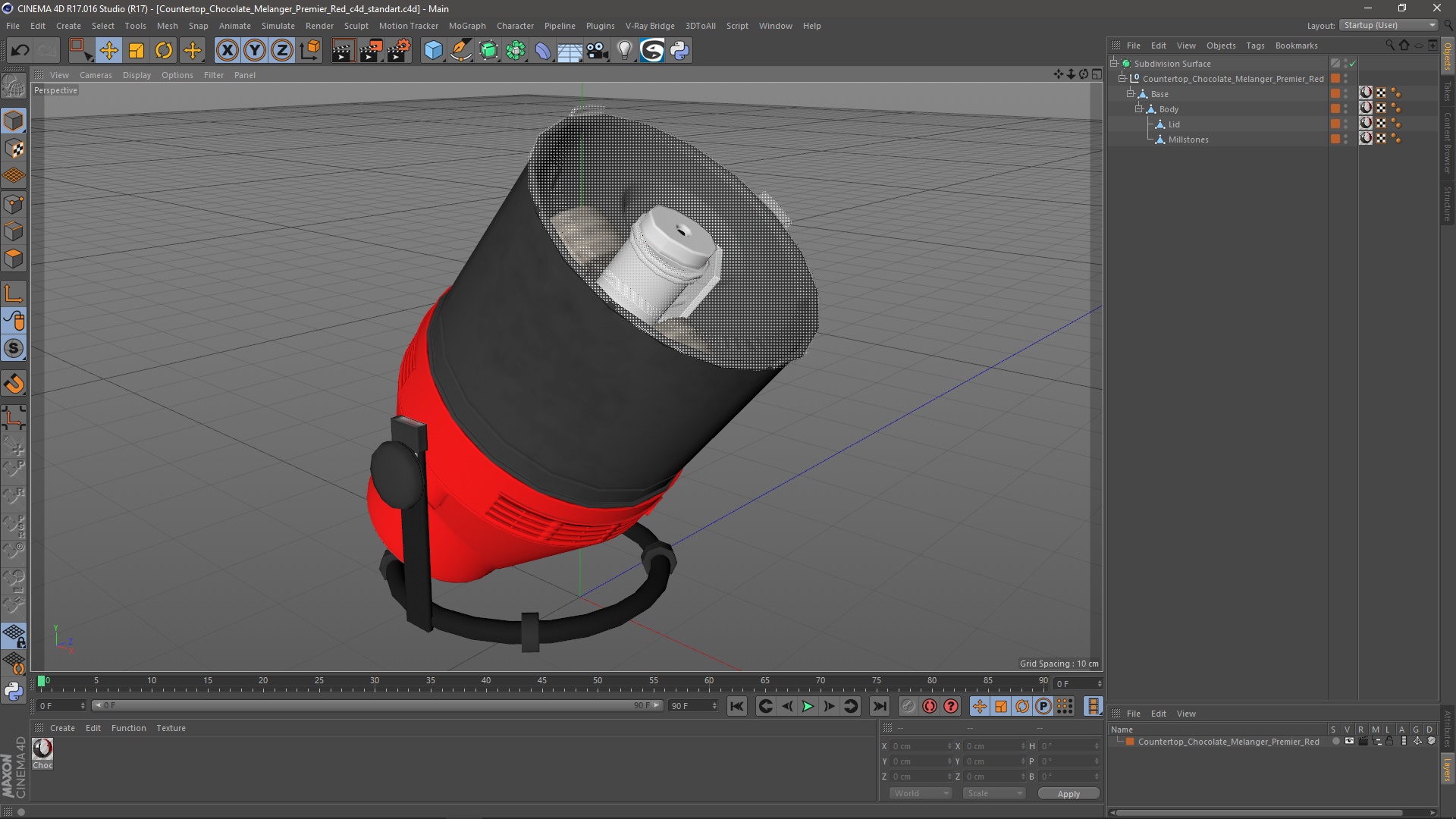The height and width of the screenshot is (819, 1456).
Task: Click the Magnet tool icon
Action: (14, 384)
